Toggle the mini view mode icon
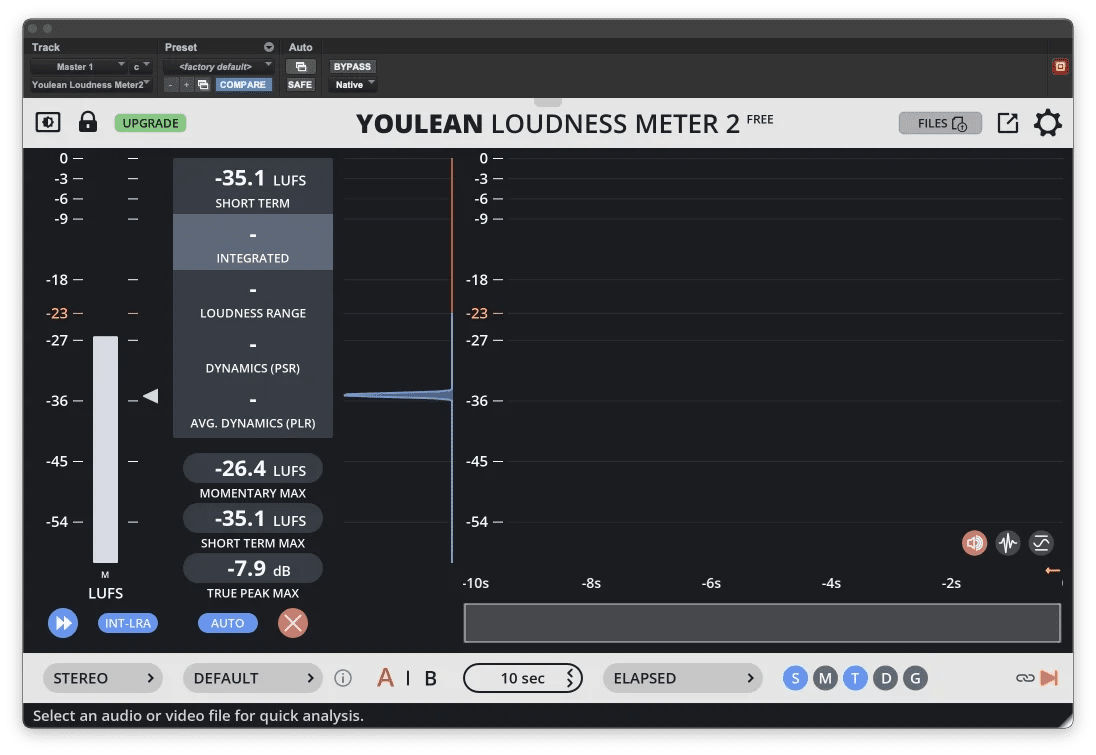Screen dimensions: 1096x755 click(x=48, y=122)
